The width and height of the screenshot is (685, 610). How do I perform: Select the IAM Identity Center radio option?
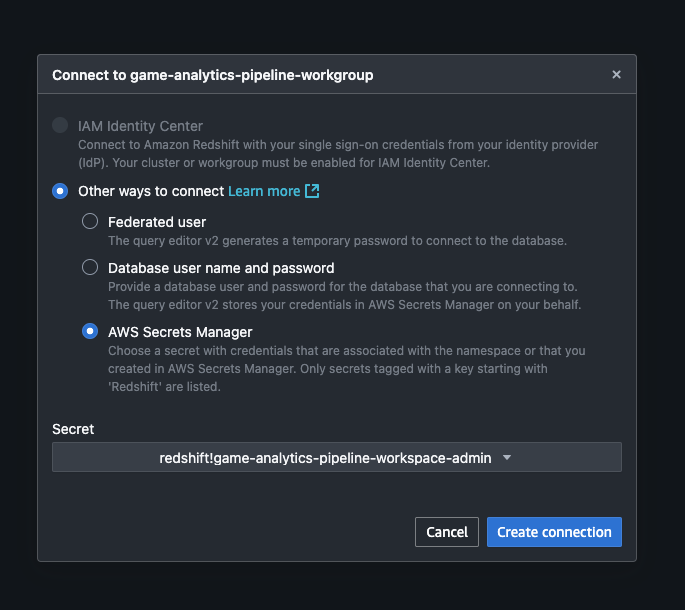tap(60, 125)
